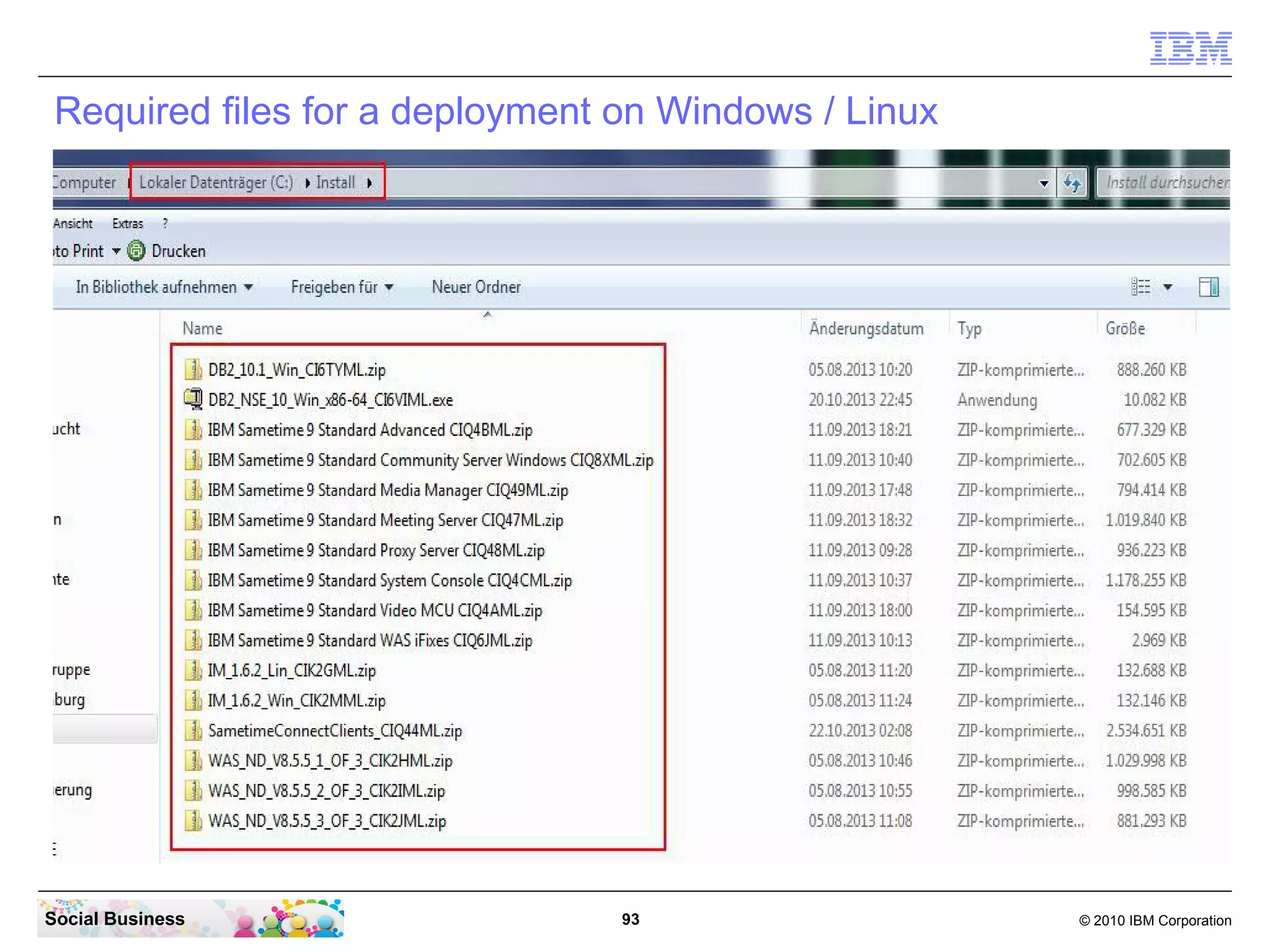This screenshot has height=952, width=1270.
Task: Open the In Bibliothek aufnehmen dropdown
Action: pos(248,287)
